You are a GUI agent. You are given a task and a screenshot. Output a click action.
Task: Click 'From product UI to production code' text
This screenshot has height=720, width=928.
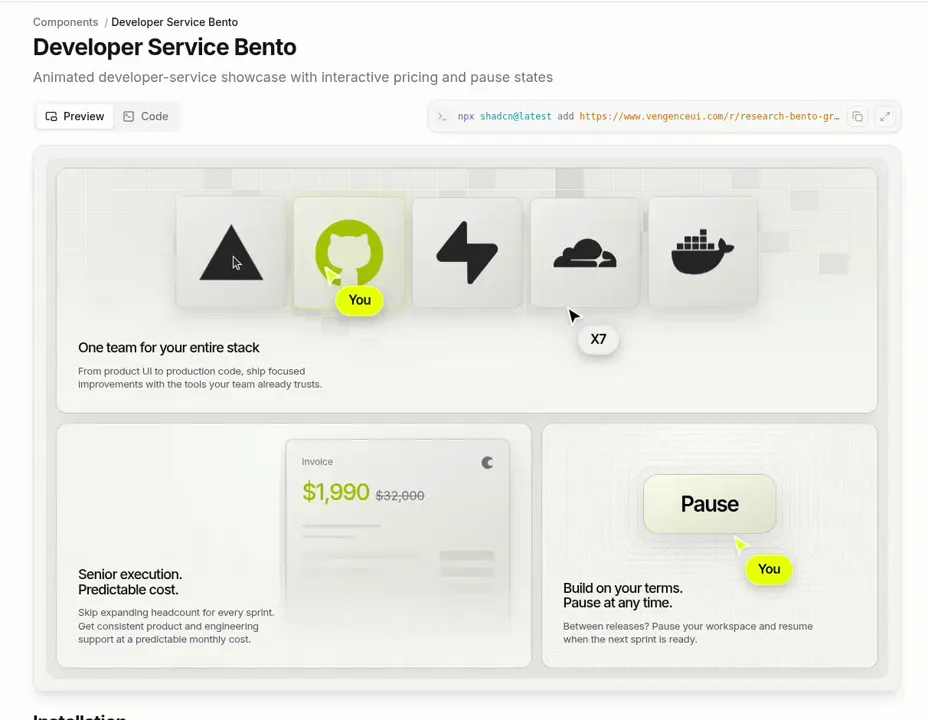[200, 377]
